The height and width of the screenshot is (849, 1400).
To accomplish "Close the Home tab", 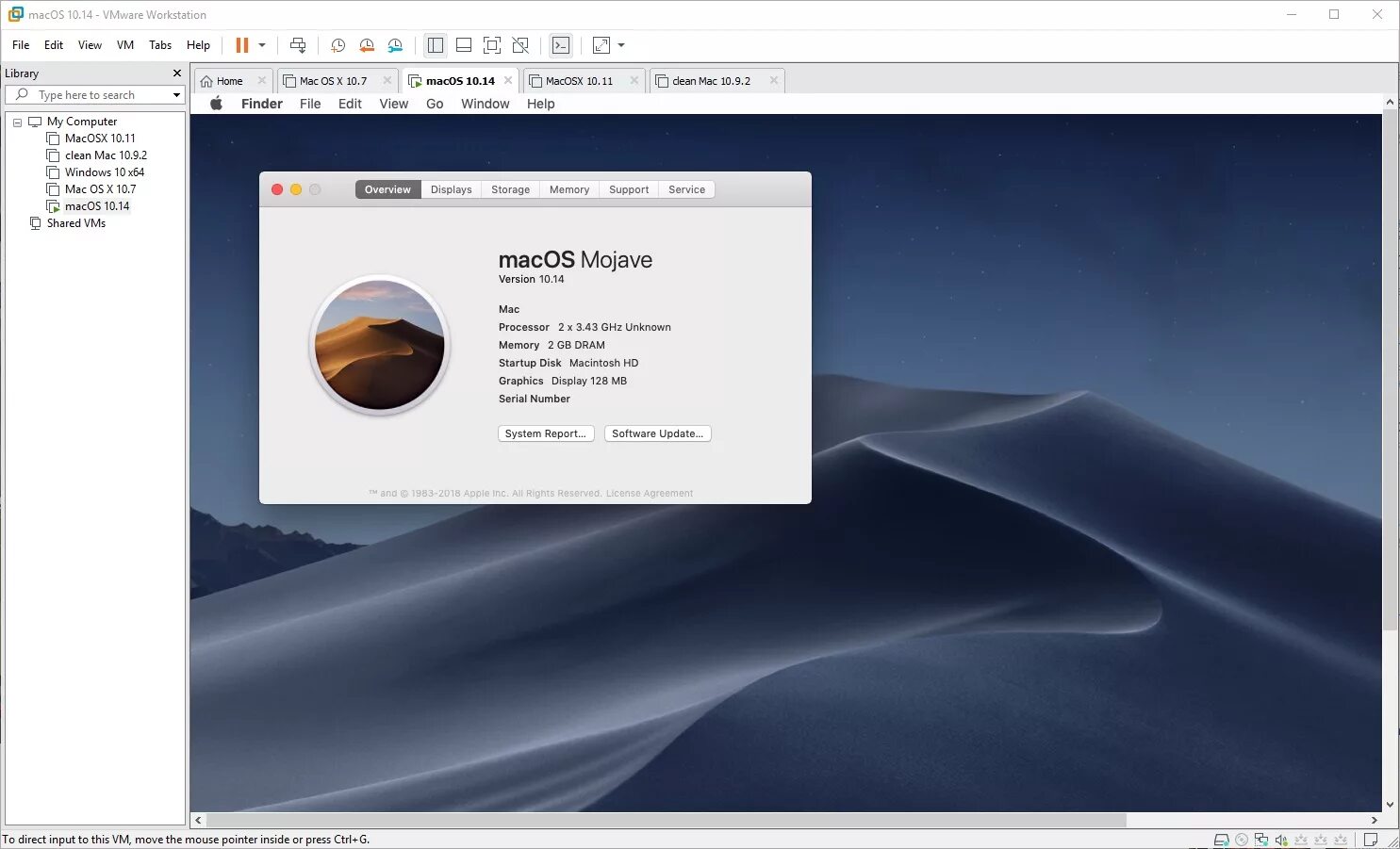I will (x=262, y=81).
